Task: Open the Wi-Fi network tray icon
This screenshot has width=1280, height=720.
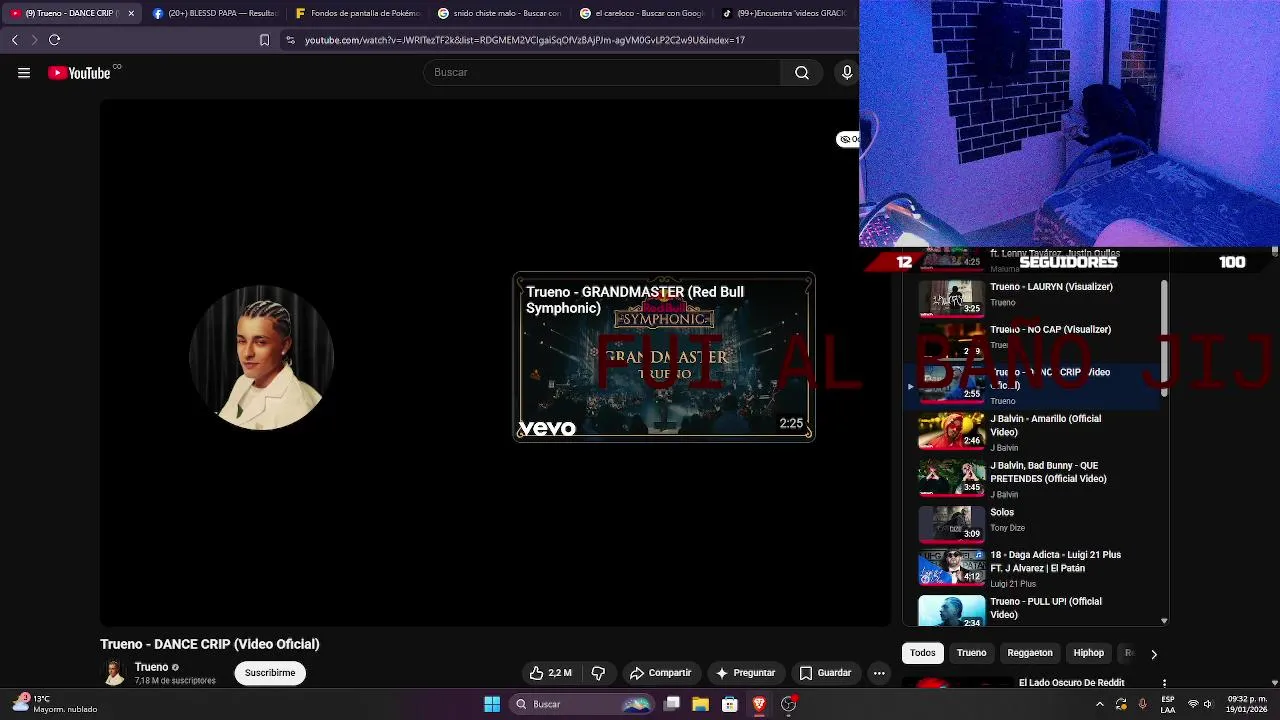Action: click(x=1193, y=704)
